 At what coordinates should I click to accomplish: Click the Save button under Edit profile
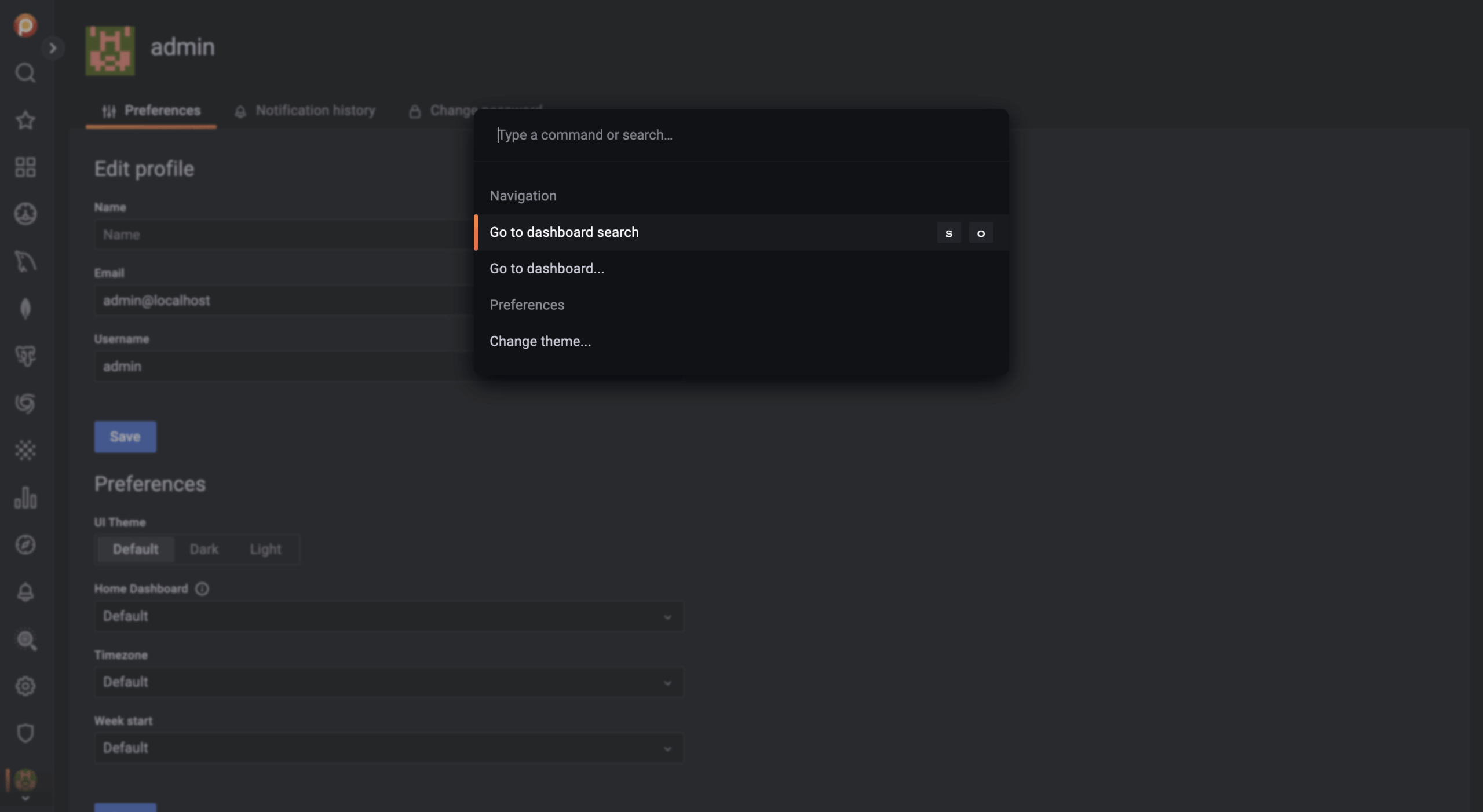pos(125,437)
